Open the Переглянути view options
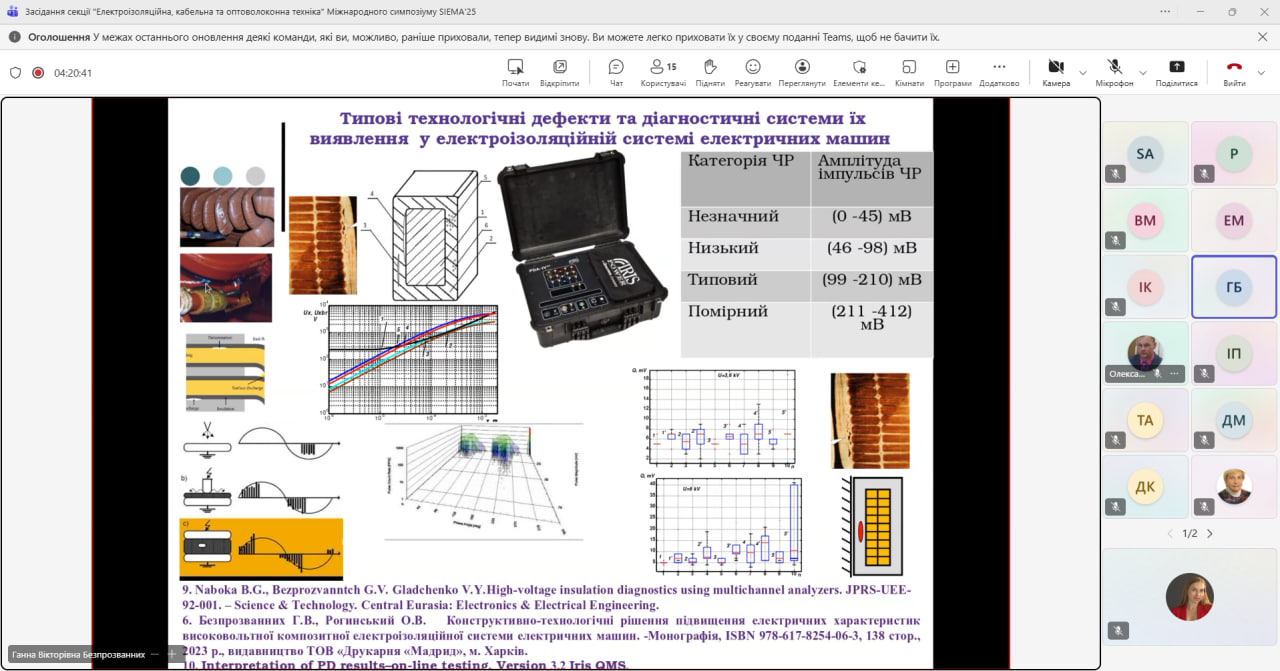1280x671 pixels. click(x=802, y=72)
